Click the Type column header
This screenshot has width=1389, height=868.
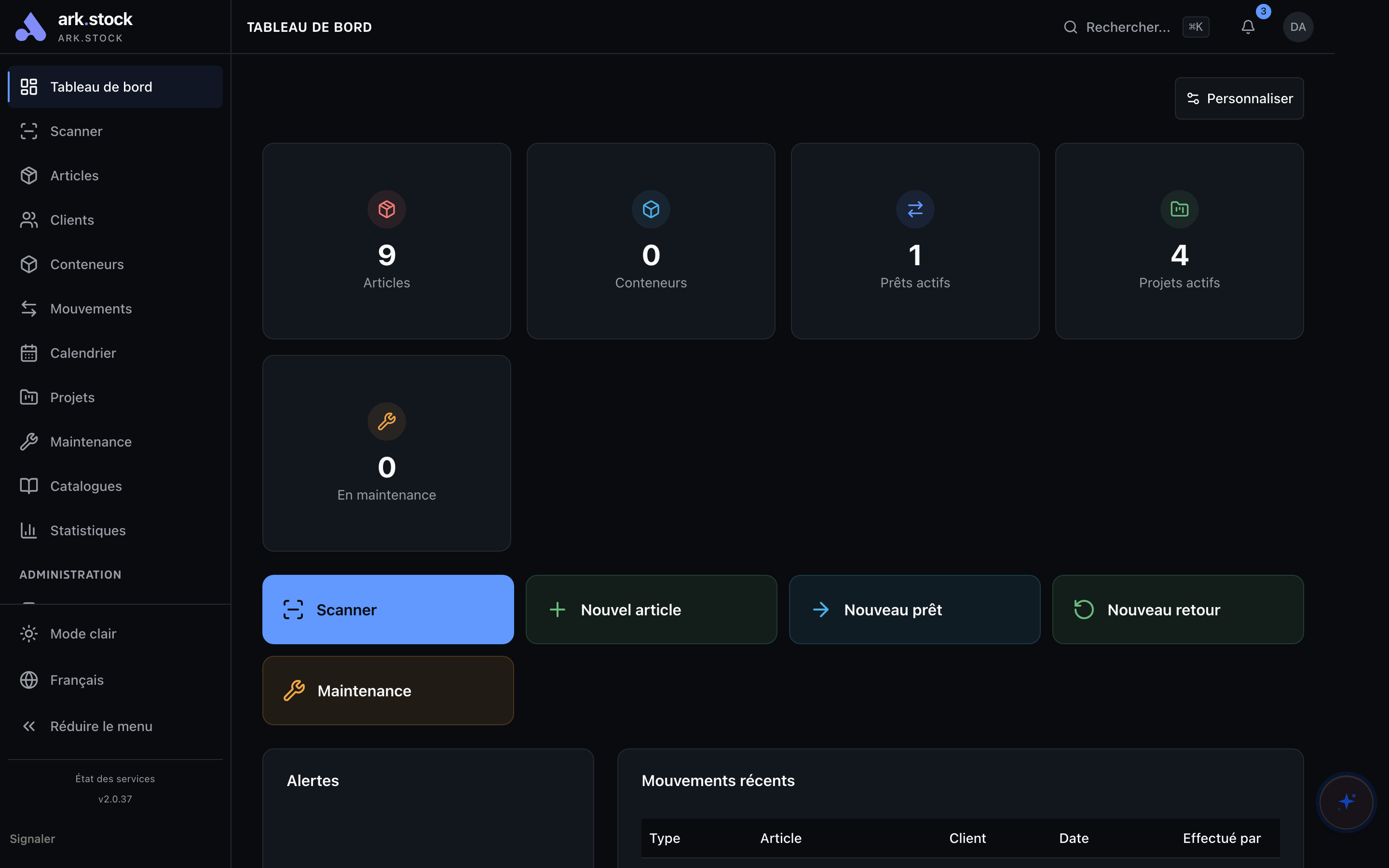pyautogui.click(x=665, y=838)
